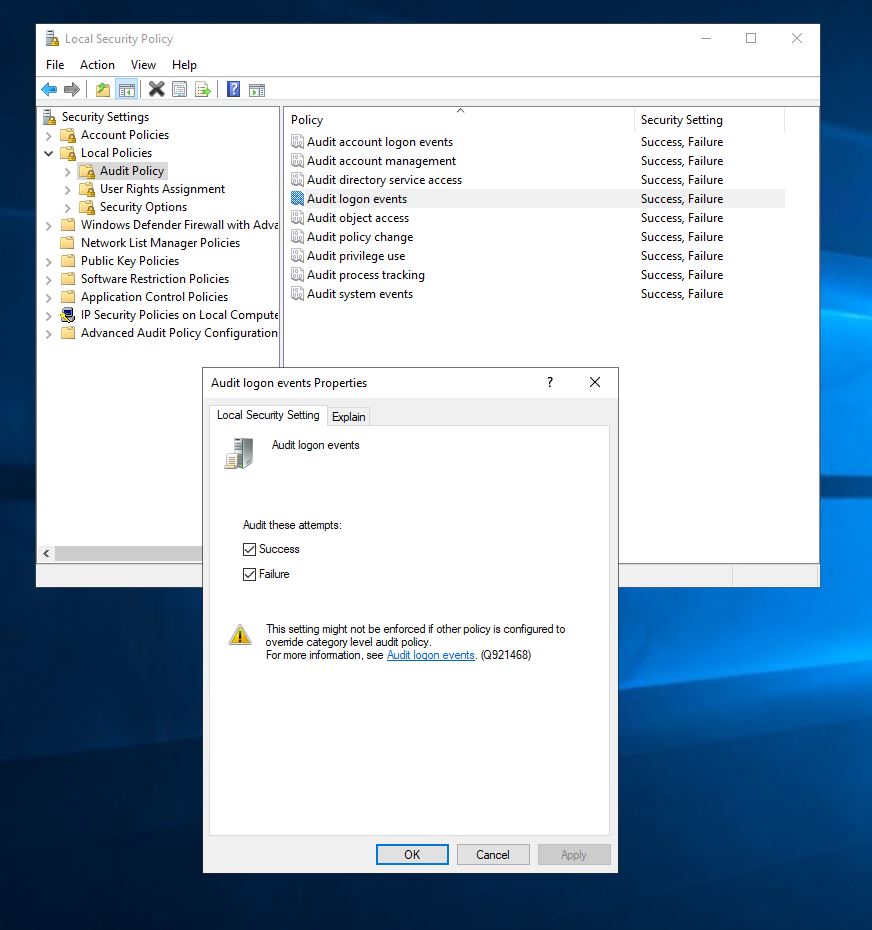872x930 pixels.
Task: Click the User Rights Assignment folder icon
Action: pyautogui.click(x=87, y=189)
